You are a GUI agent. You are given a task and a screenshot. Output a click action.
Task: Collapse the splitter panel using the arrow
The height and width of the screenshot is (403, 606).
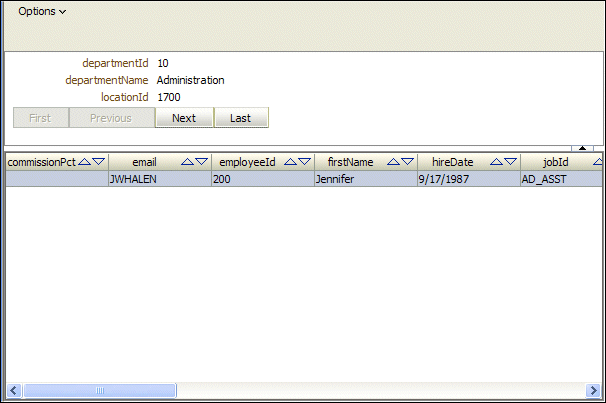click(582, 148)
